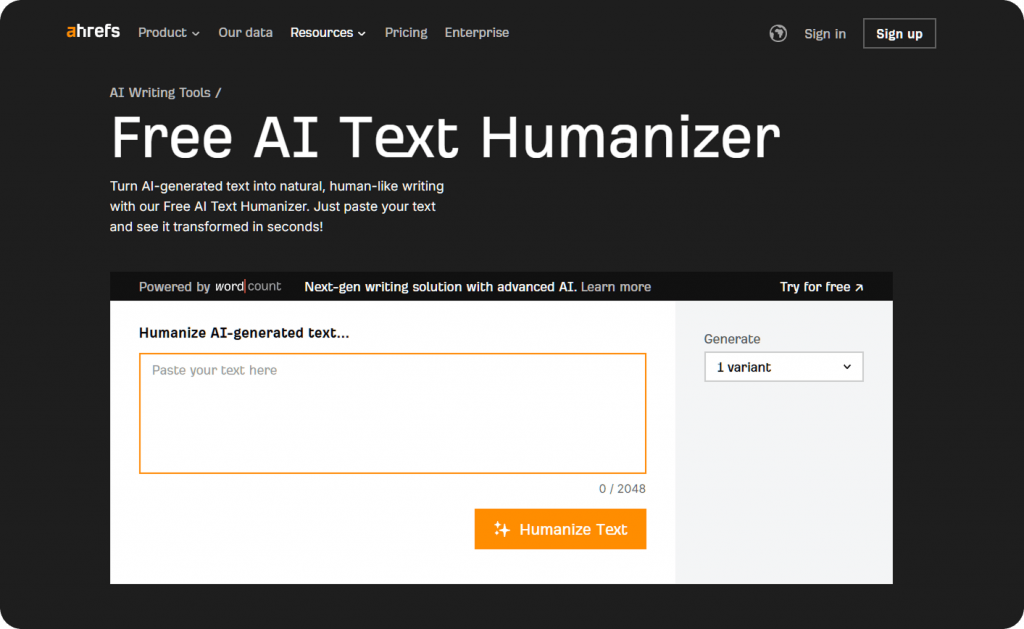Screen dimensions: 1024x629
Task: Click the 0 / 2048 character counter
Action: coord(622,489)
